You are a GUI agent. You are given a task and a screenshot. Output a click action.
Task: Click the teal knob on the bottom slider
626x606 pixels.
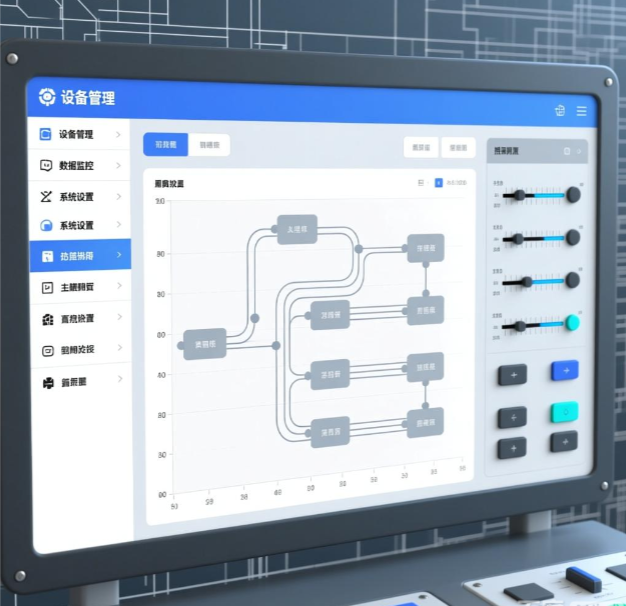(573, 322)
